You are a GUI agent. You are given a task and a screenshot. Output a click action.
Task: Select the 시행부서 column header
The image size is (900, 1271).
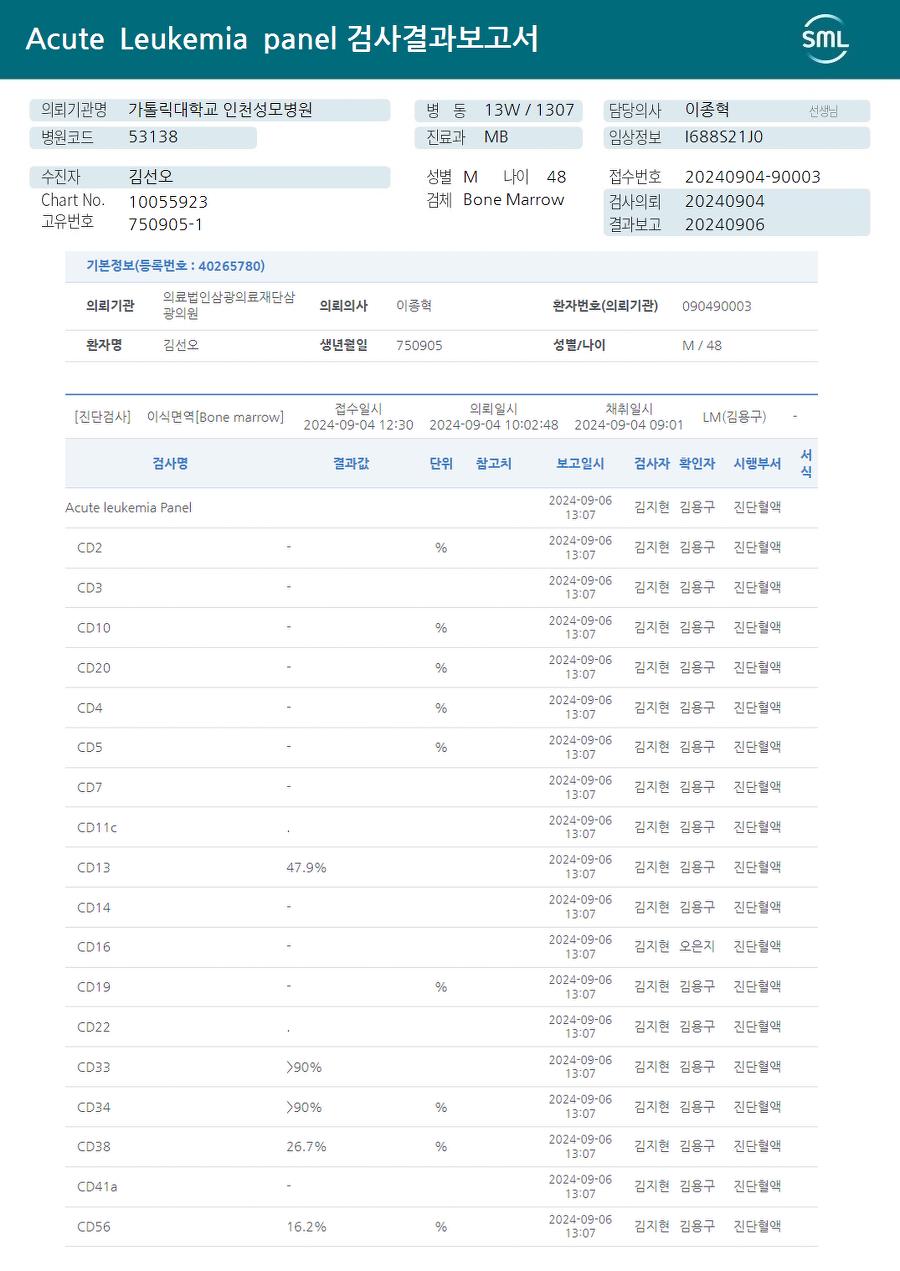pyautogui.click(x=757, y=463)
